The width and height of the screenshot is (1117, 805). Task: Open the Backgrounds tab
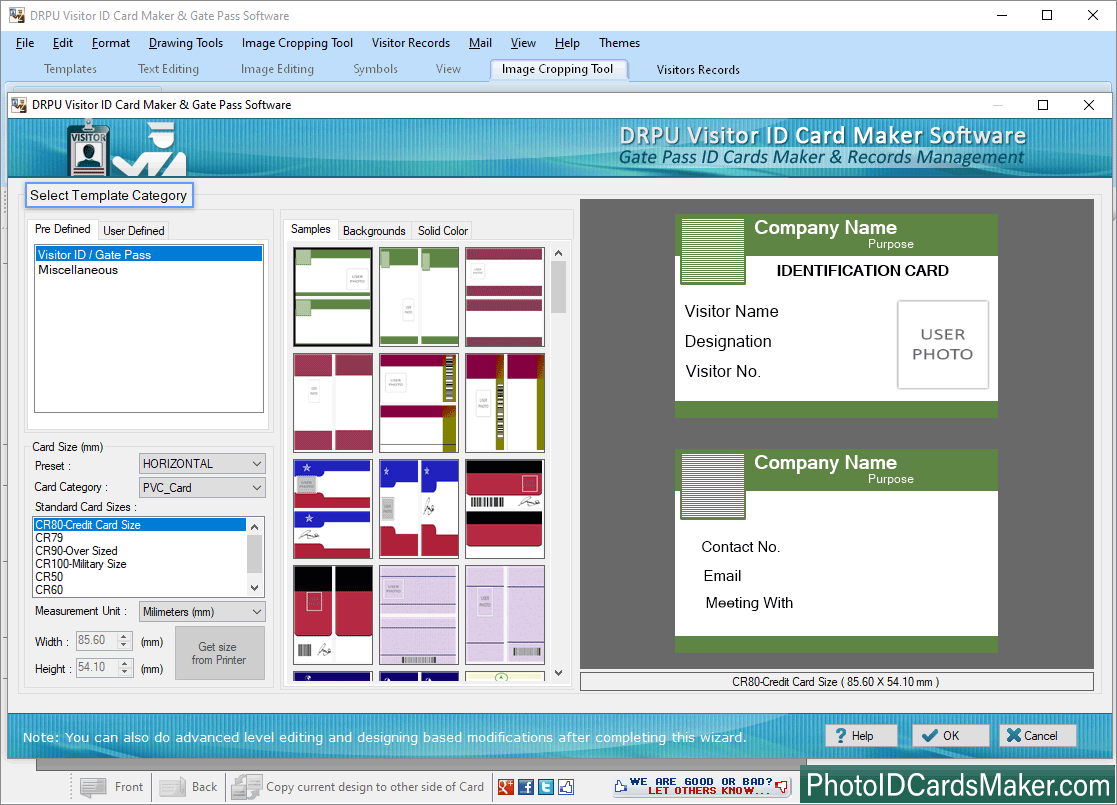pyautogui.click(x=374, y=231)
